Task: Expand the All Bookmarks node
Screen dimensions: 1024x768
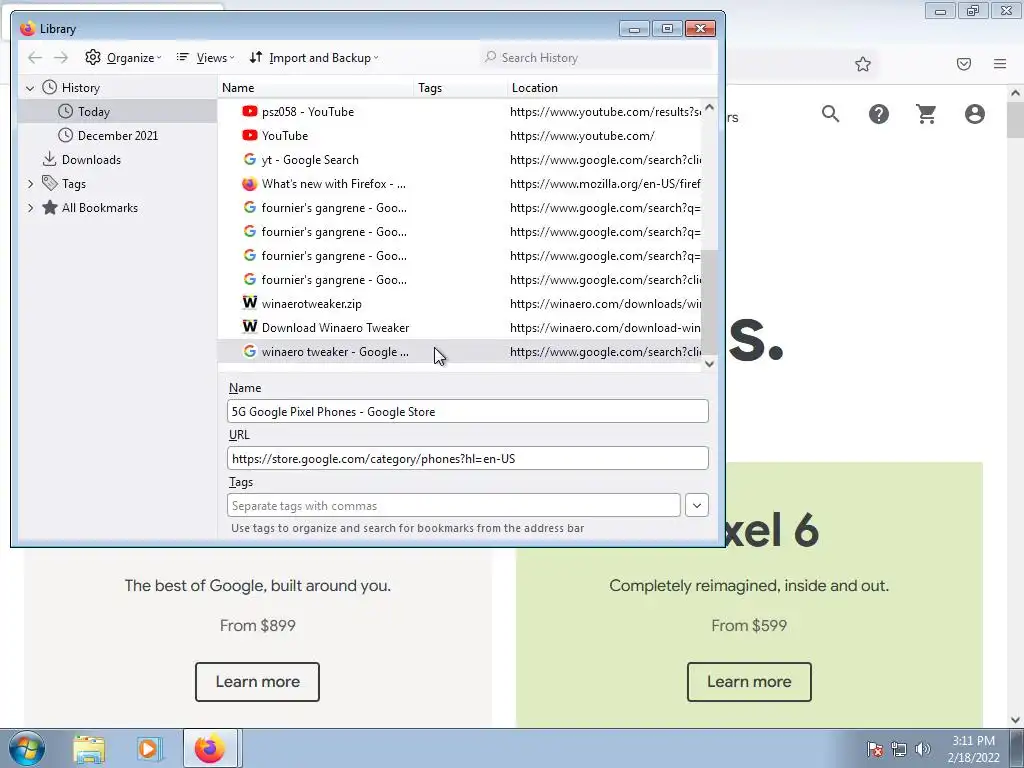Action: click(30, 208)
